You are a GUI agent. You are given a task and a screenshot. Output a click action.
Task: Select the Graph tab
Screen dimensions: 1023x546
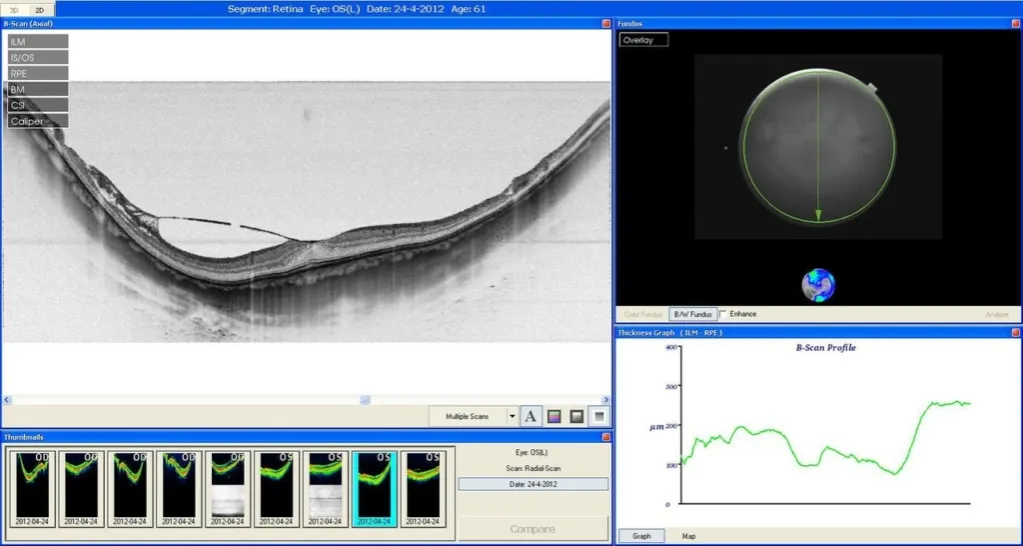[x=642, y=536]
